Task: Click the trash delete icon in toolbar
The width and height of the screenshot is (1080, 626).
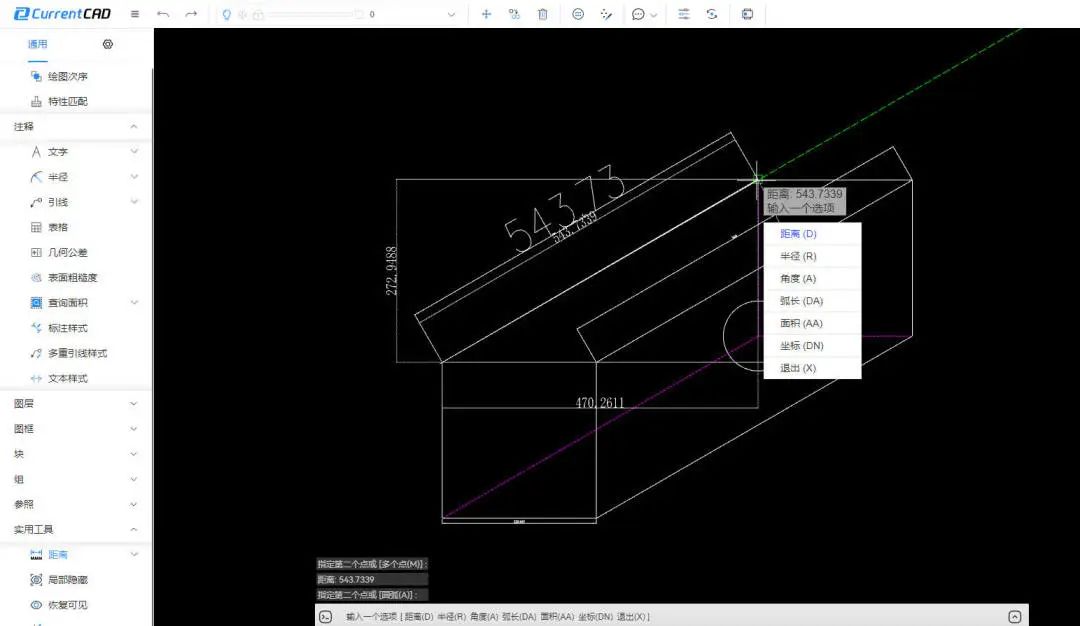Action: click(542, 15)
